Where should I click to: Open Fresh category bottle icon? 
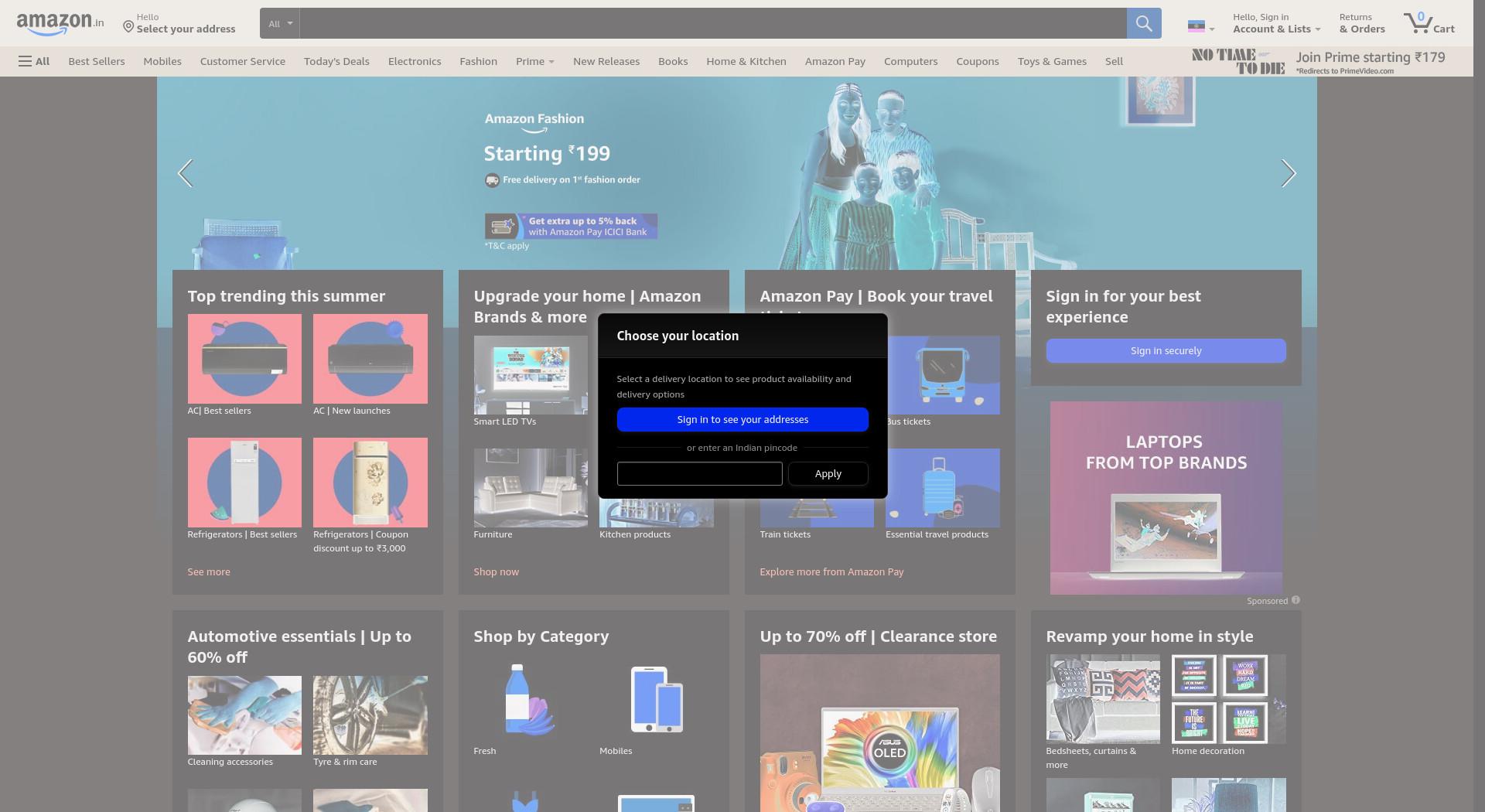(531, 698)
